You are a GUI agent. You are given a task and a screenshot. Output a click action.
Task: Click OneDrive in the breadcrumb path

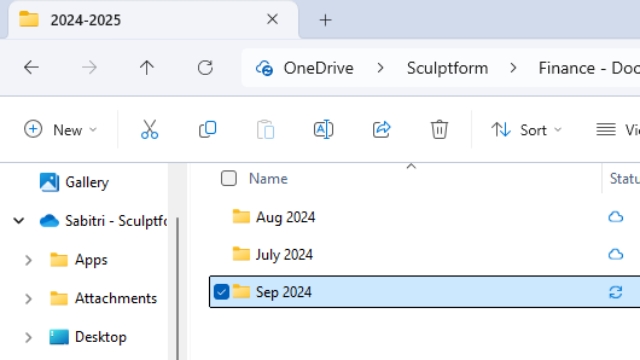(318, 68)
